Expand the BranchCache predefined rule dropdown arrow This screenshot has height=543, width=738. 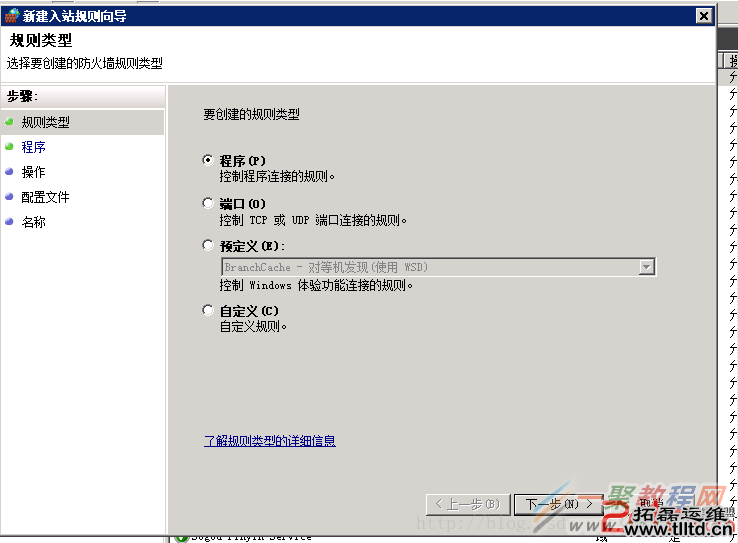[646, 267]
